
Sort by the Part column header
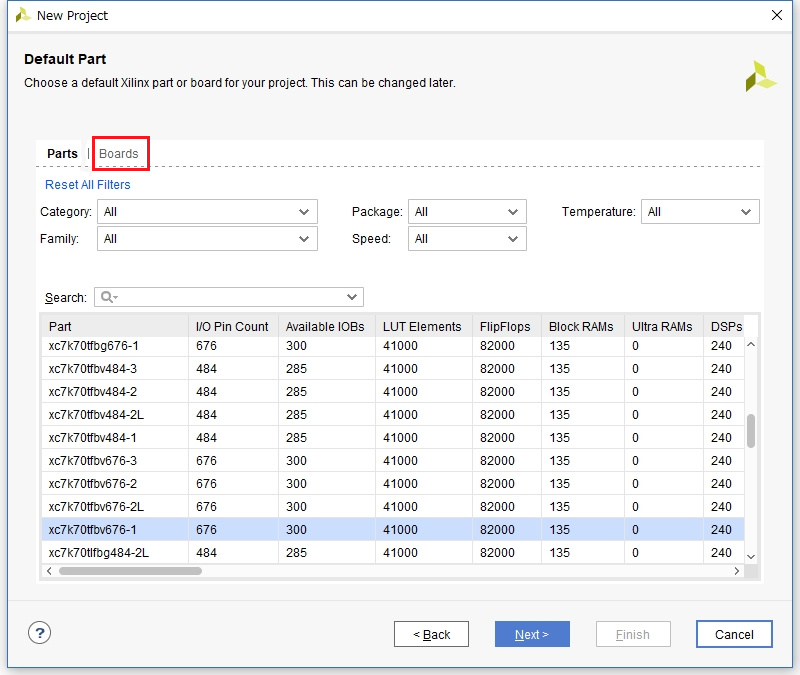(114, 327)
